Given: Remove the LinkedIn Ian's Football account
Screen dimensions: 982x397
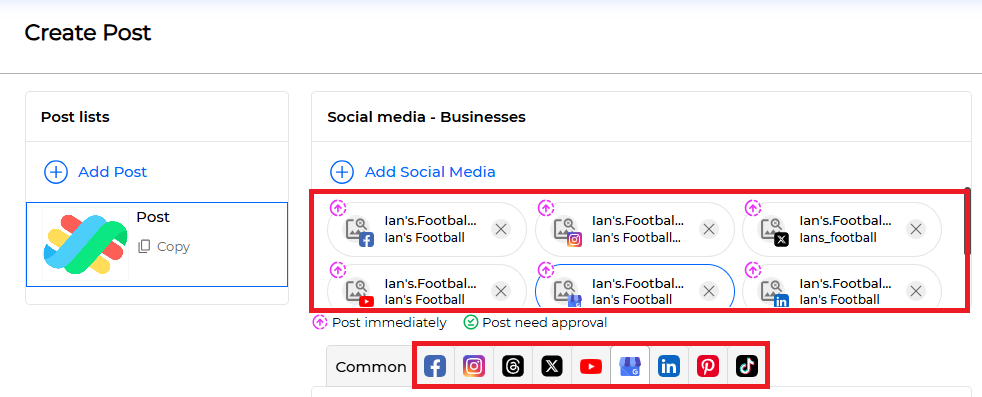Looking at the screenshot, I should pyautogui.click(x=916, y=291).
